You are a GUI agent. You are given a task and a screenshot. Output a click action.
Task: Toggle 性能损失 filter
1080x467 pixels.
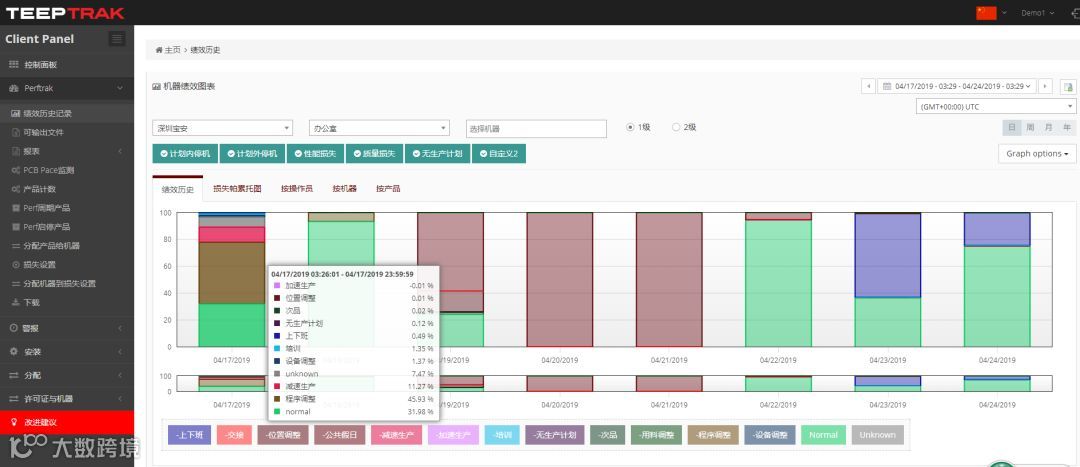pyautogui.click(x=315, y=154)
